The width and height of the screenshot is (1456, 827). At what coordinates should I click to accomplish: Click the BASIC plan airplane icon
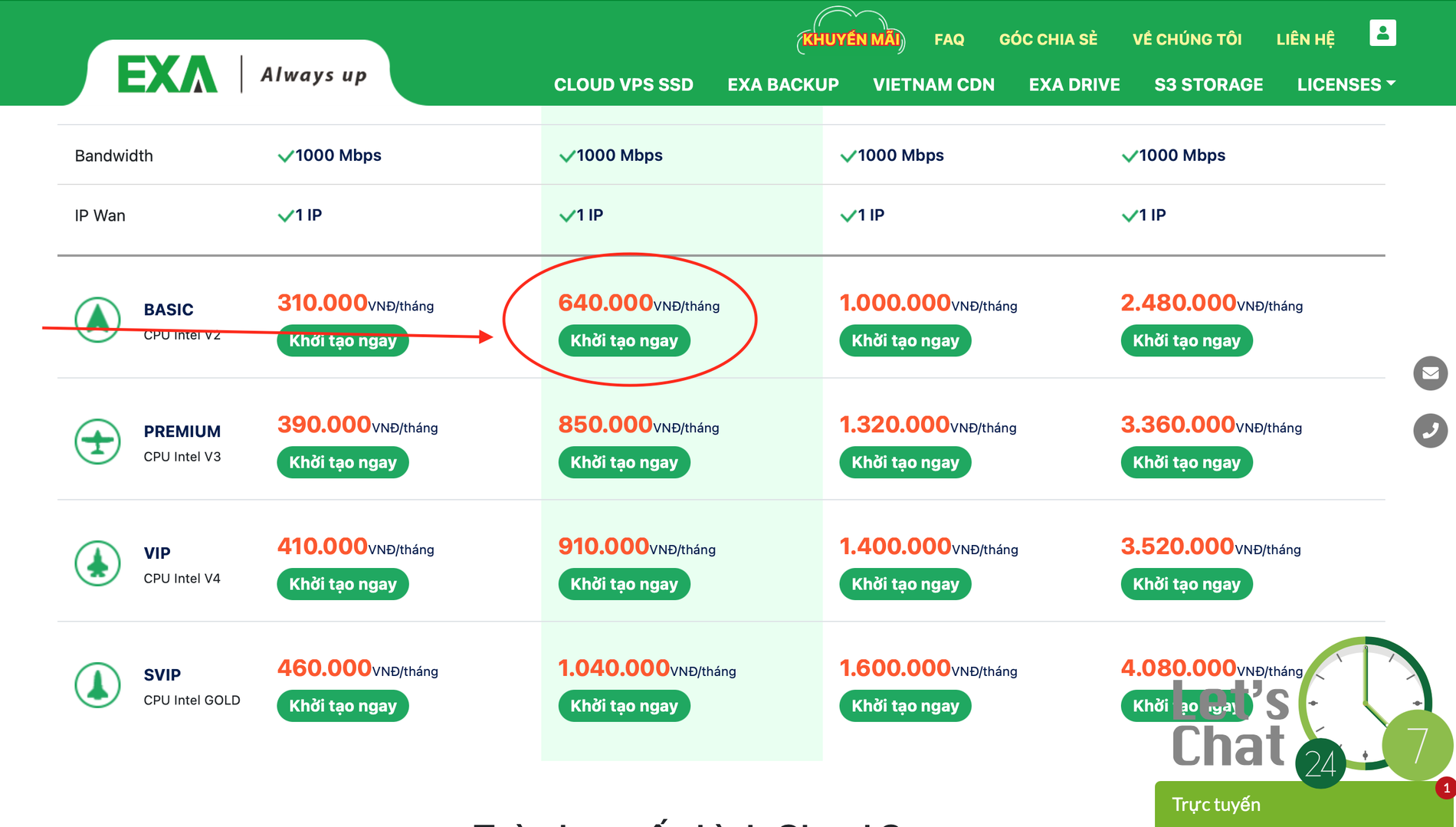coord(97,319)
